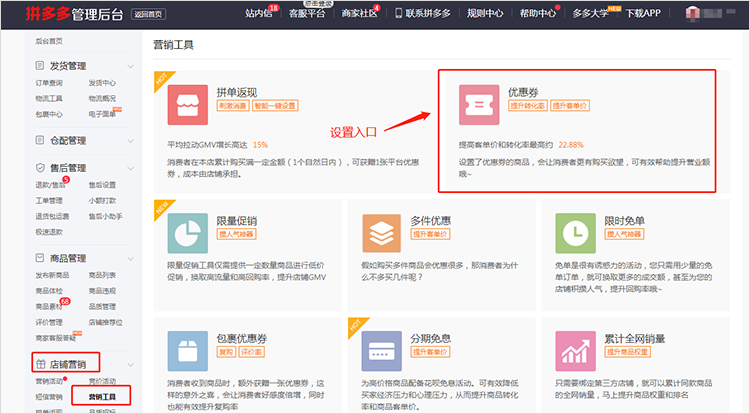Open 评价管理 in sidebar
This screenshot has height=414, width=750.
click(x=49, y=322)
